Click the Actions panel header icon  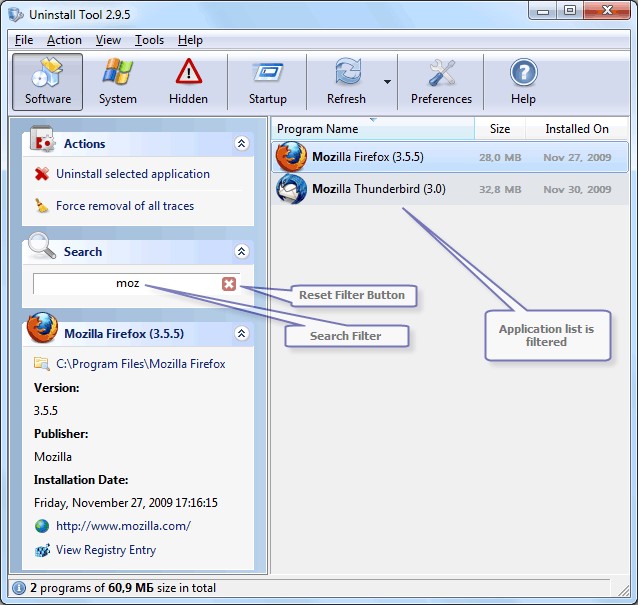coord(42,139)
